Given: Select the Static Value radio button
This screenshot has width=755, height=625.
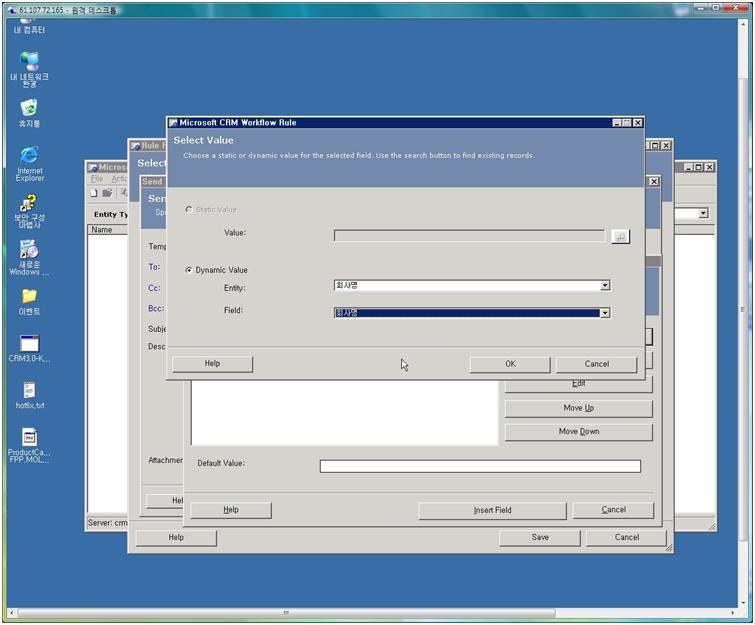Looking at the screenshot, I should (x=189, y=209).
